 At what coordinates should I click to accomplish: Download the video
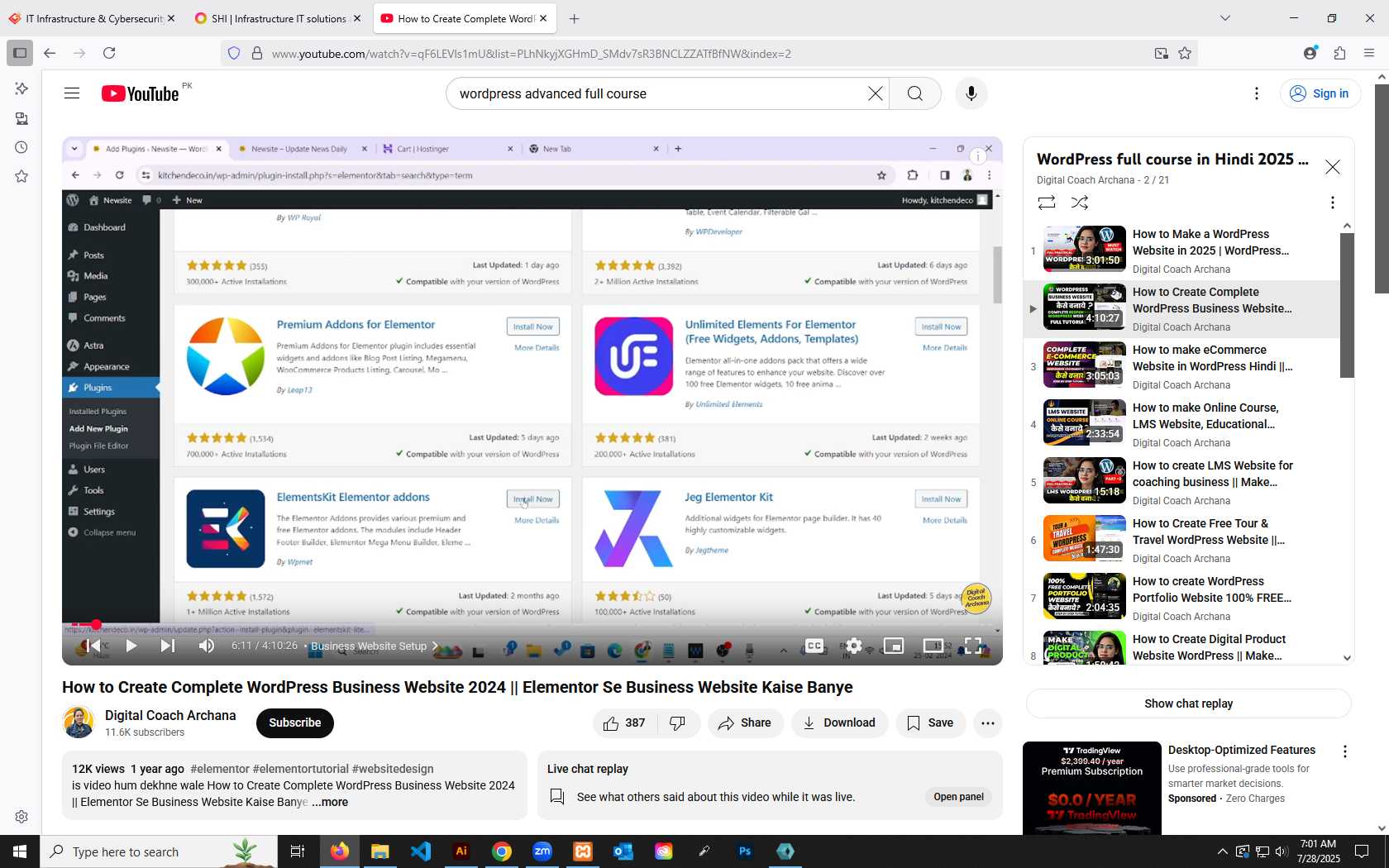(839, 723)
